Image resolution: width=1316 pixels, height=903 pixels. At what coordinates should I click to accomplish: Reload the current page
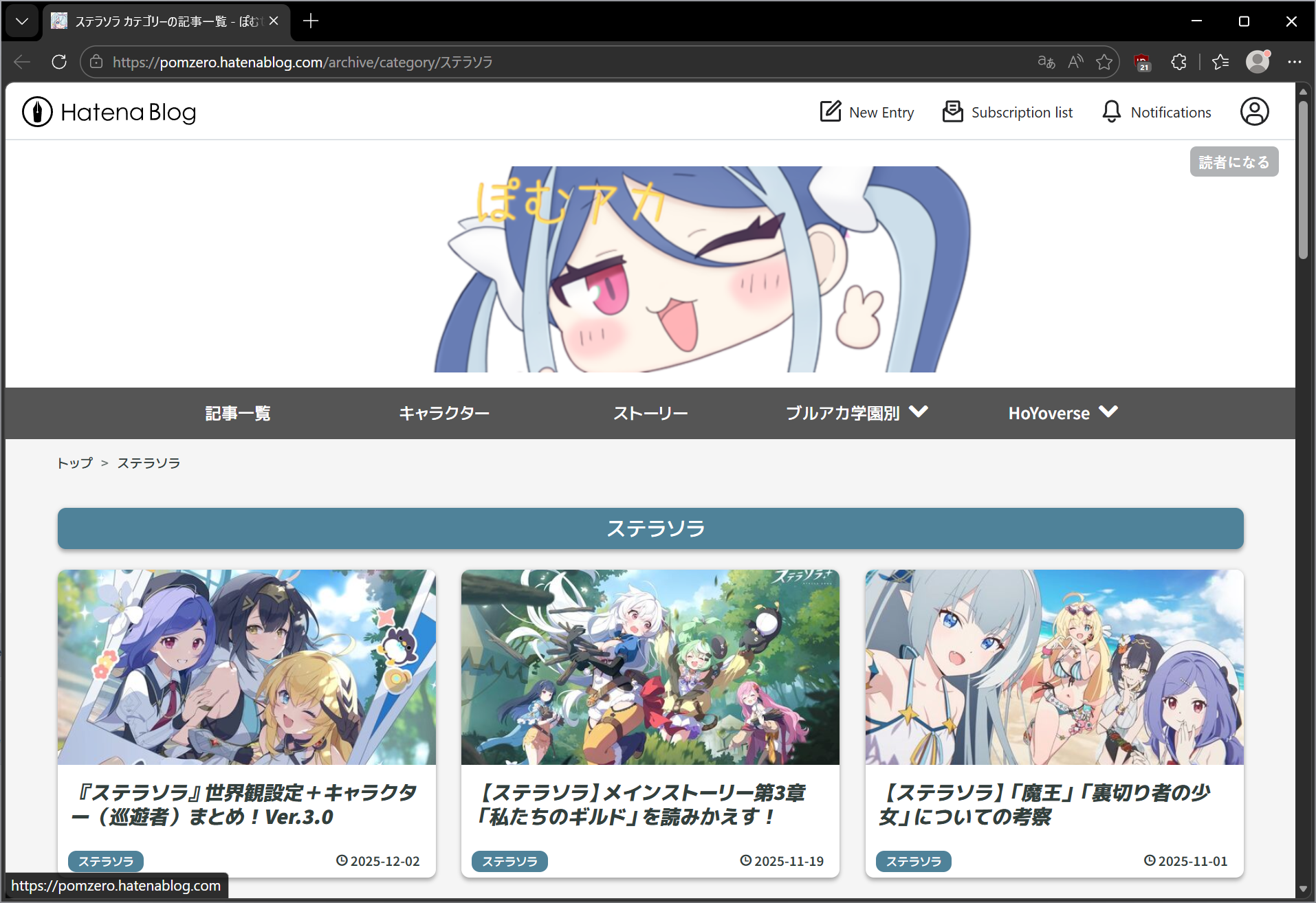coord(59,62)
